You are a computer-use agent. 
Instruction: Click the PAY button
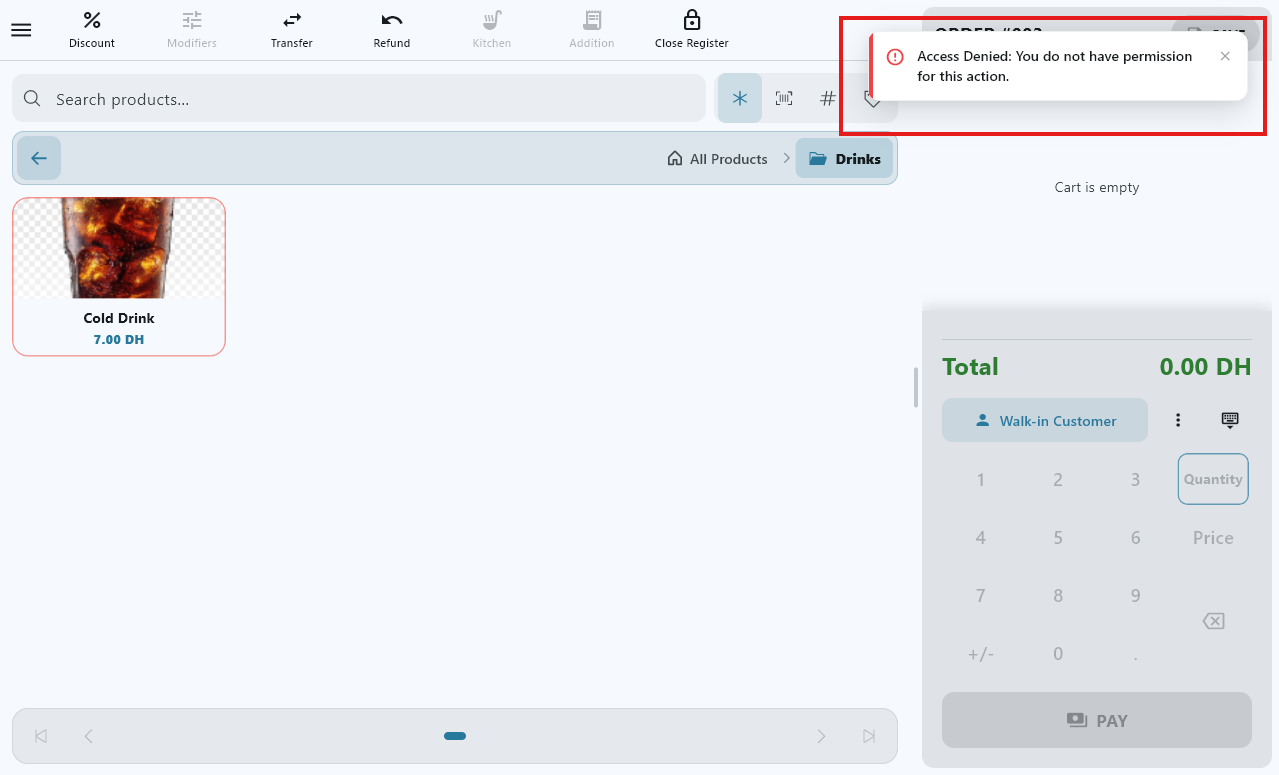[x=1097, y=720]
